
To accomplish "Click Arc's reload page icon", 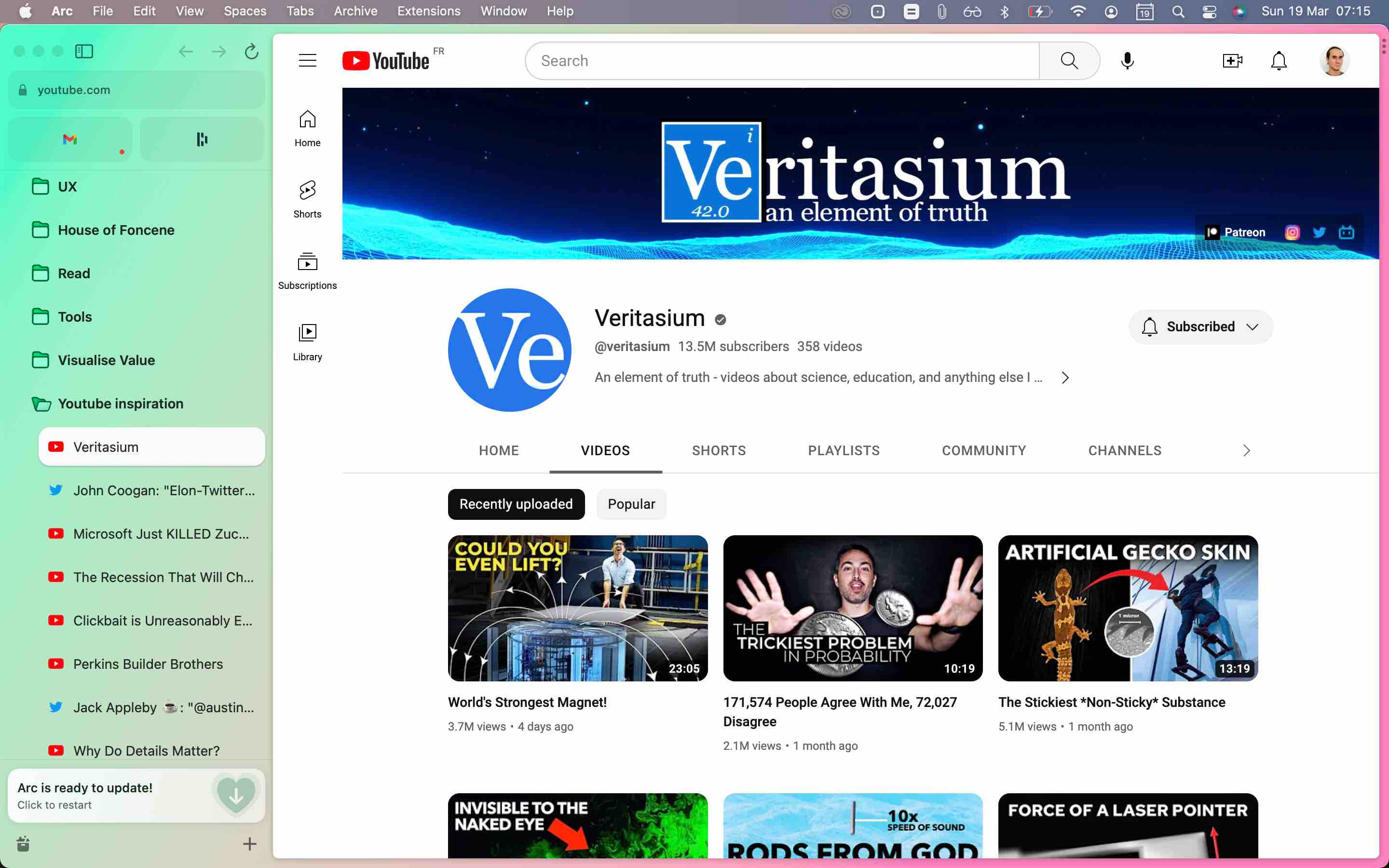I will coord(251,52).
